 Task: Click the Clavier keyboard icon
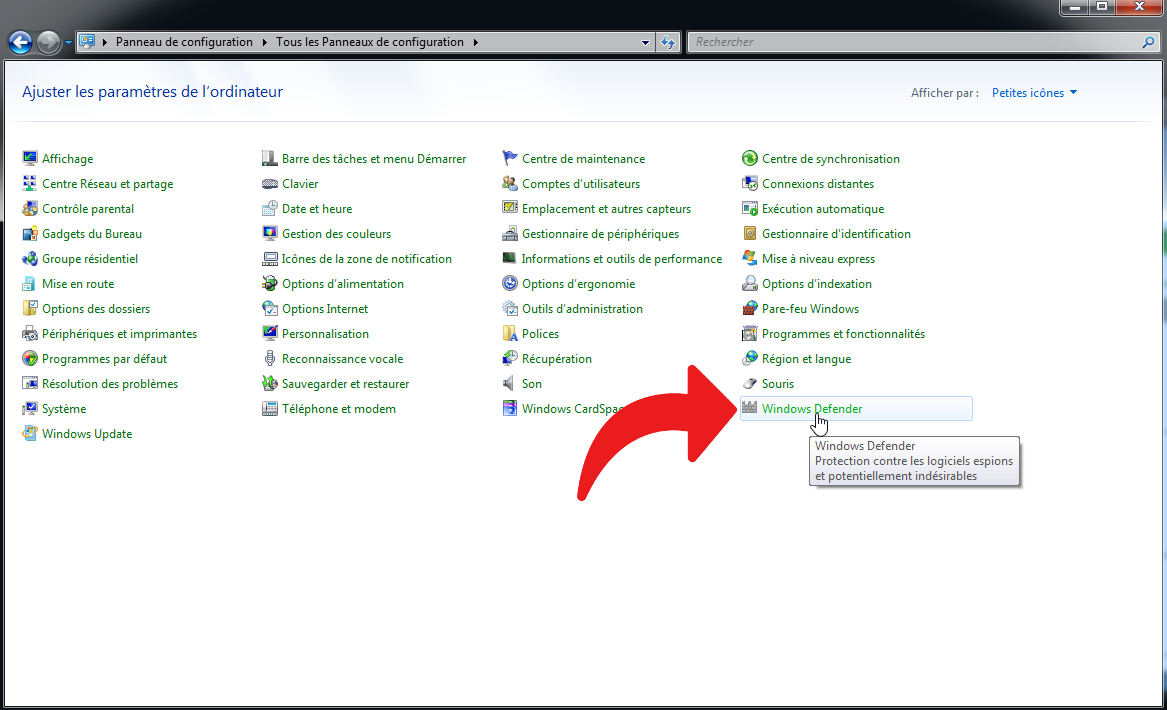[x=269, y=184]
